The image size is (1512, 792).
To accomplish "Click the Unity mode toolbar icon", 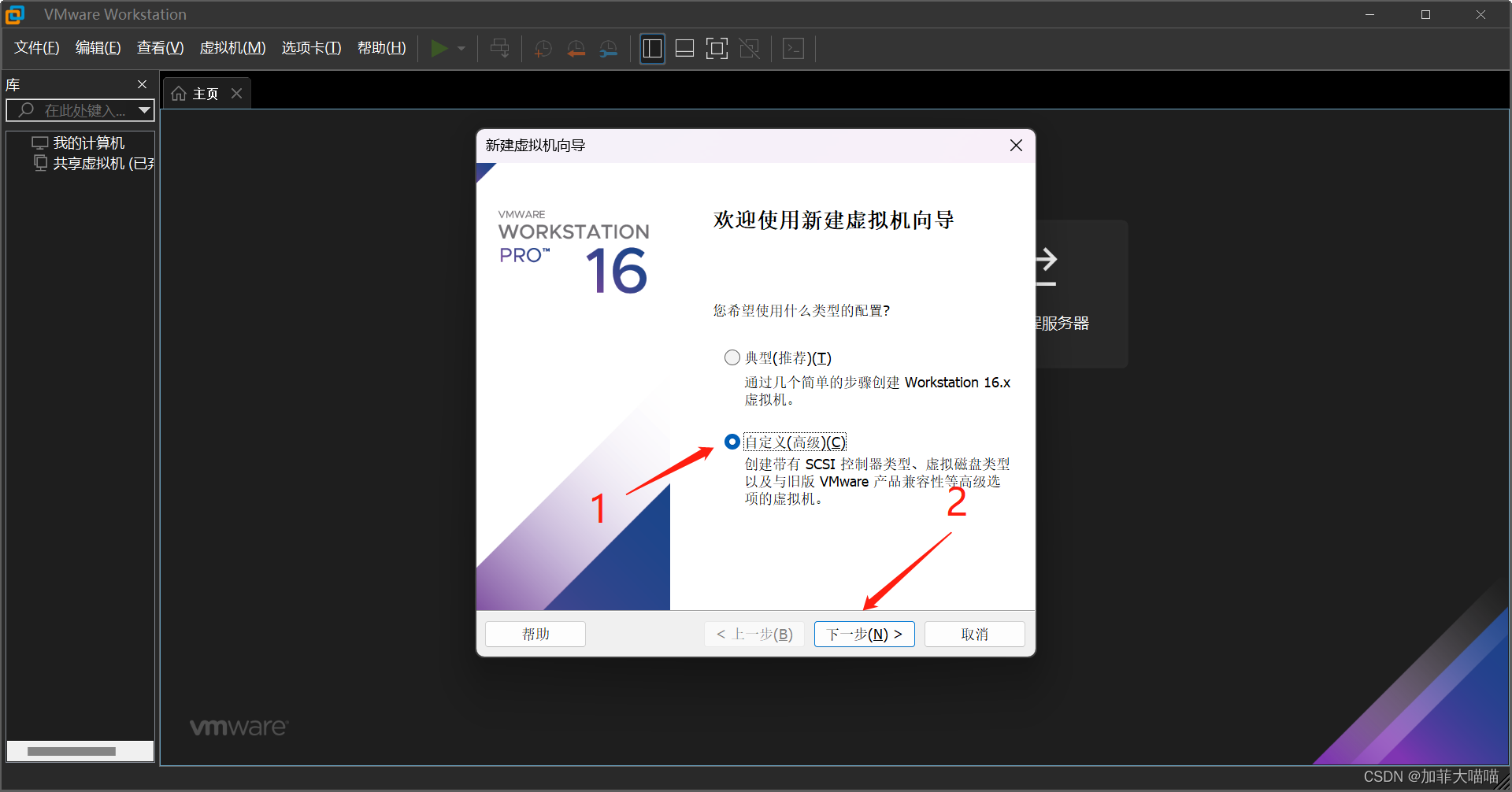I will click(749, 49).
